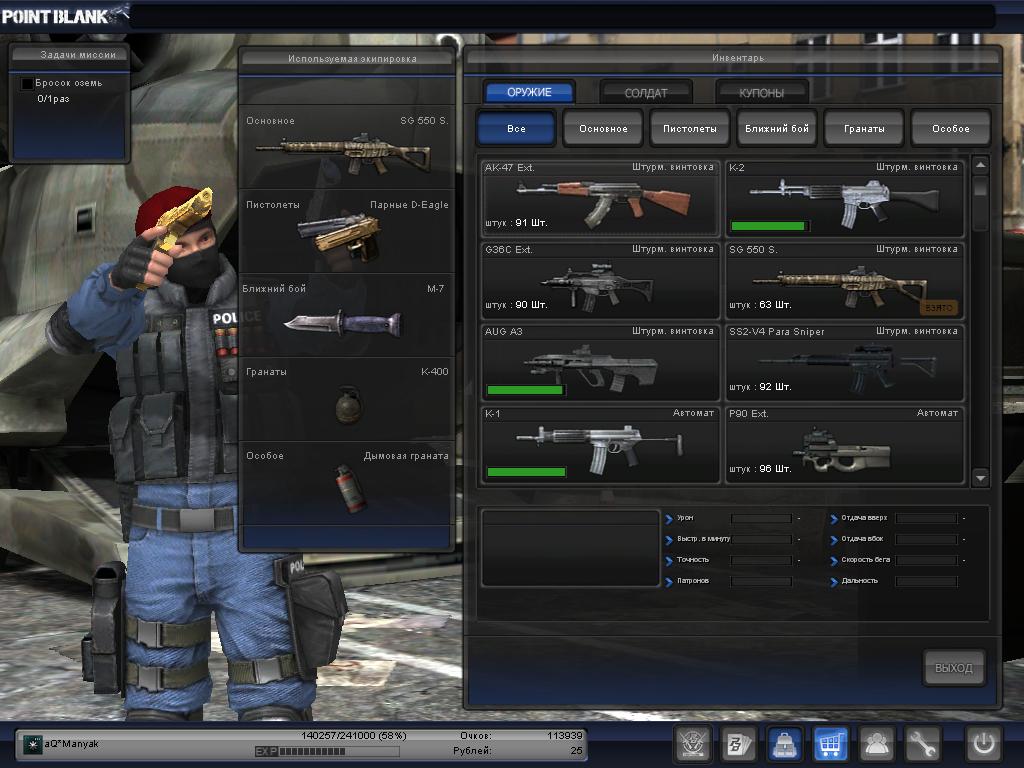The height and width of the screenshot is (768, 1024).
Task: Click the K-1 green durability bar
Action: point(526,472)
